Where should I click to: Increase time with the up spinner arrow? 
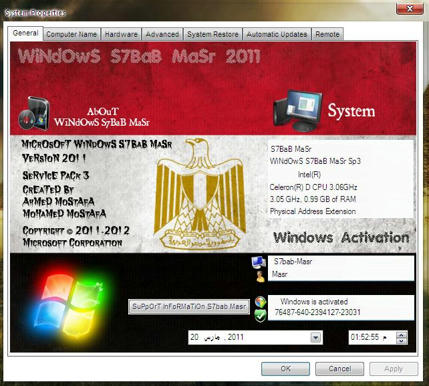coord(402,335)
